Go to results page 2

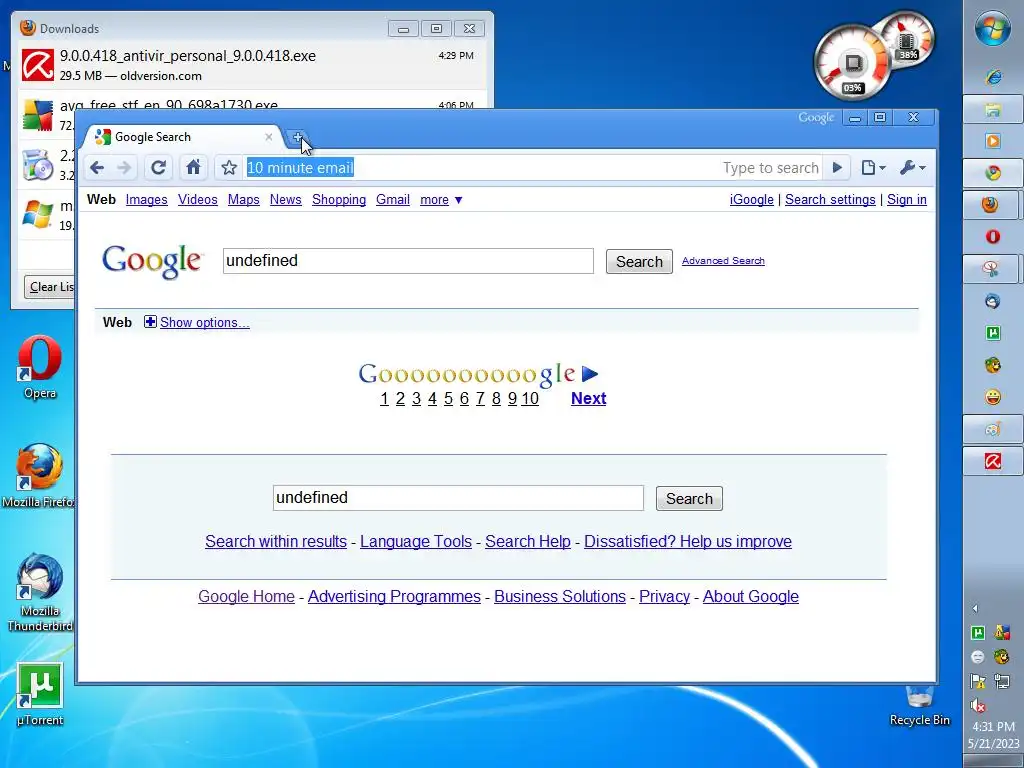[x=400, y=398]
